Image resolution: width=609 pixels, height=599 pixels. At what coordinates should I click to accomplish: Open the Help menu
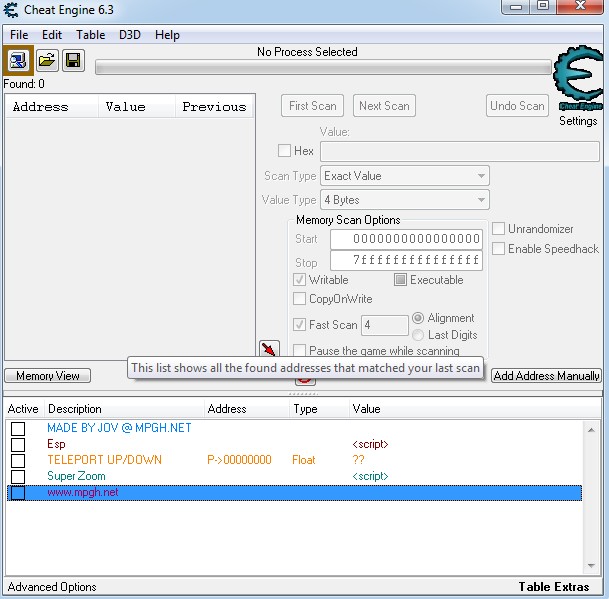[167, 35]
